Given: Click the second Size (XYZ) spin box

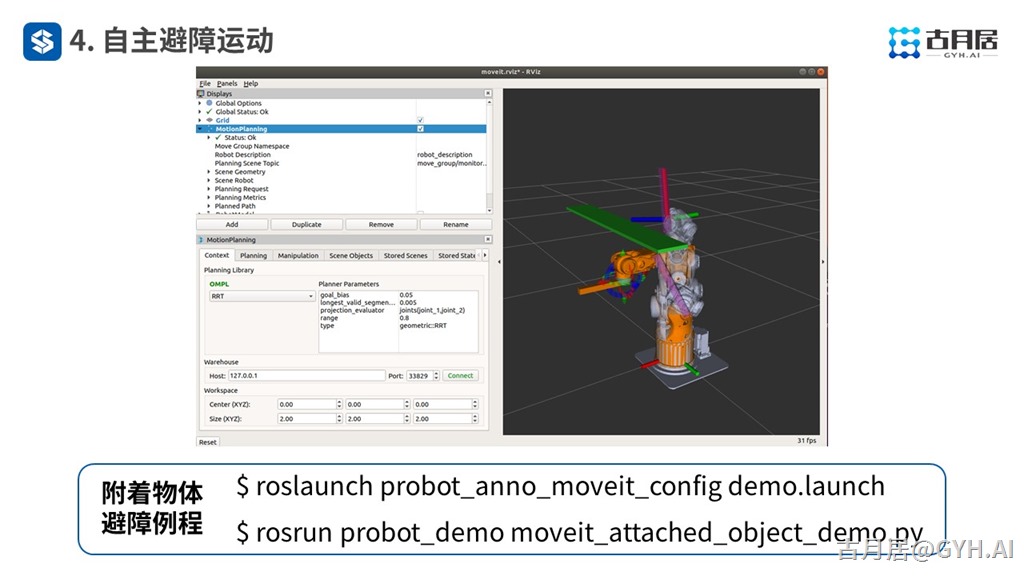Looking at the screenshot, I should click(377, 419).
